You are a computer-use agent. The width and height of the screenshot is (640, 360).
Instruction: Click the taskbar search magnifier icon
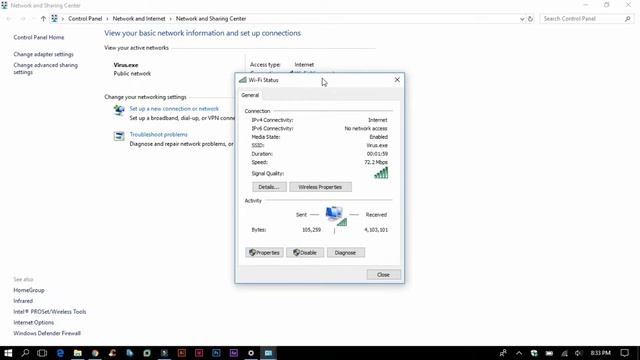click(25, 353)
